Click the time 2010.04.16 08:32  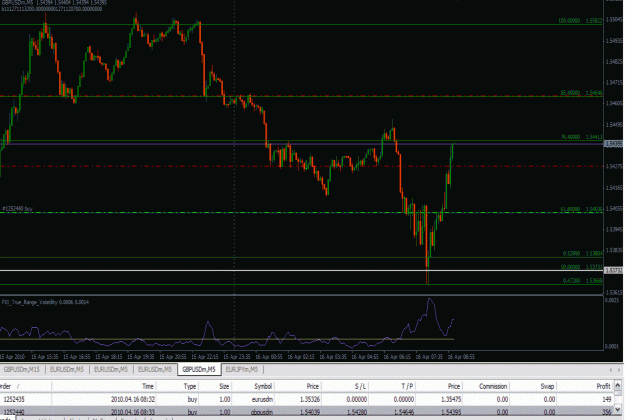(x=133, y=399)
